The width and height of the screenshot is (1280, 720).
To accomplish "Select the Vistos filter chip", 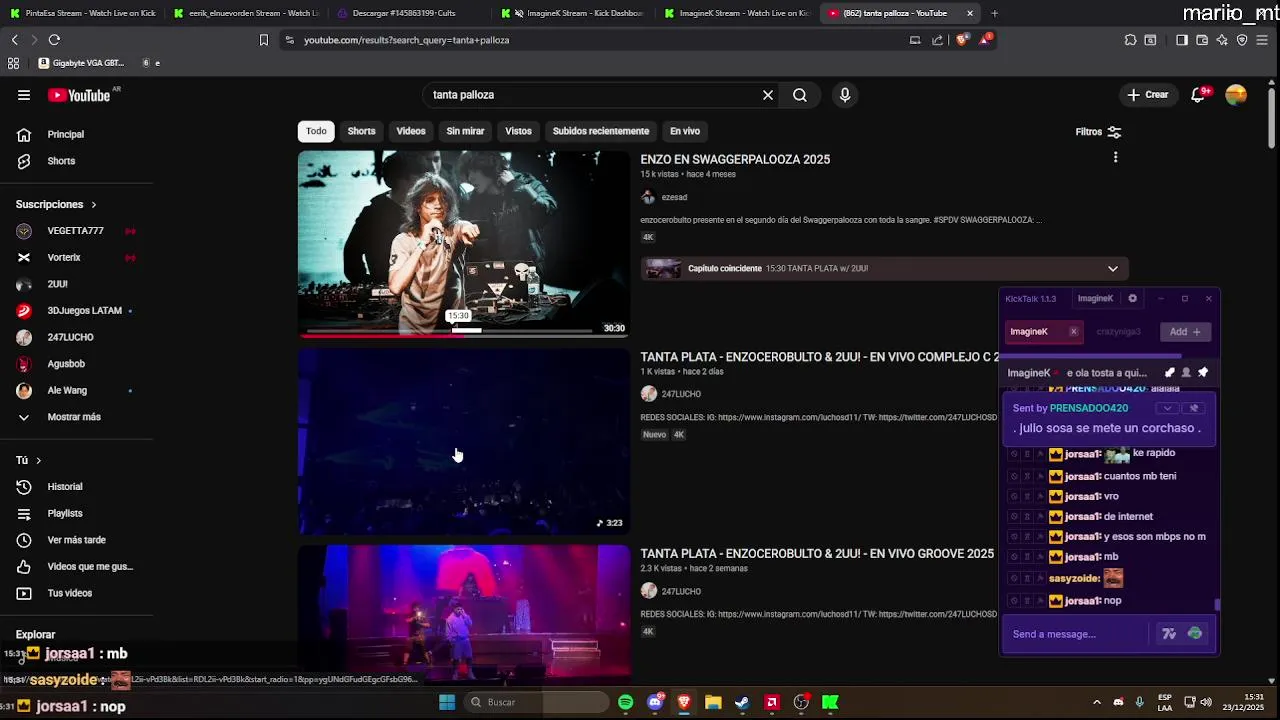I will click(518, 131).
